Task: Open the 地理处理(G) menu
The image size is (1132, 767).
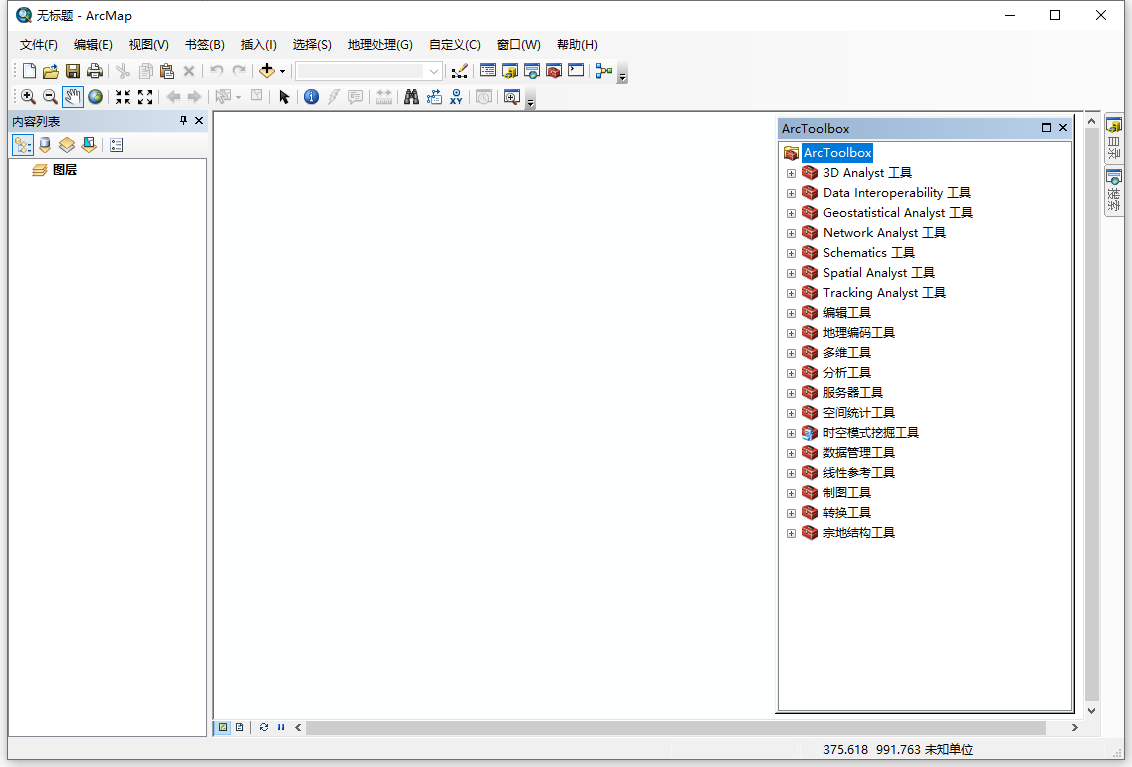Action: [380, 45]
